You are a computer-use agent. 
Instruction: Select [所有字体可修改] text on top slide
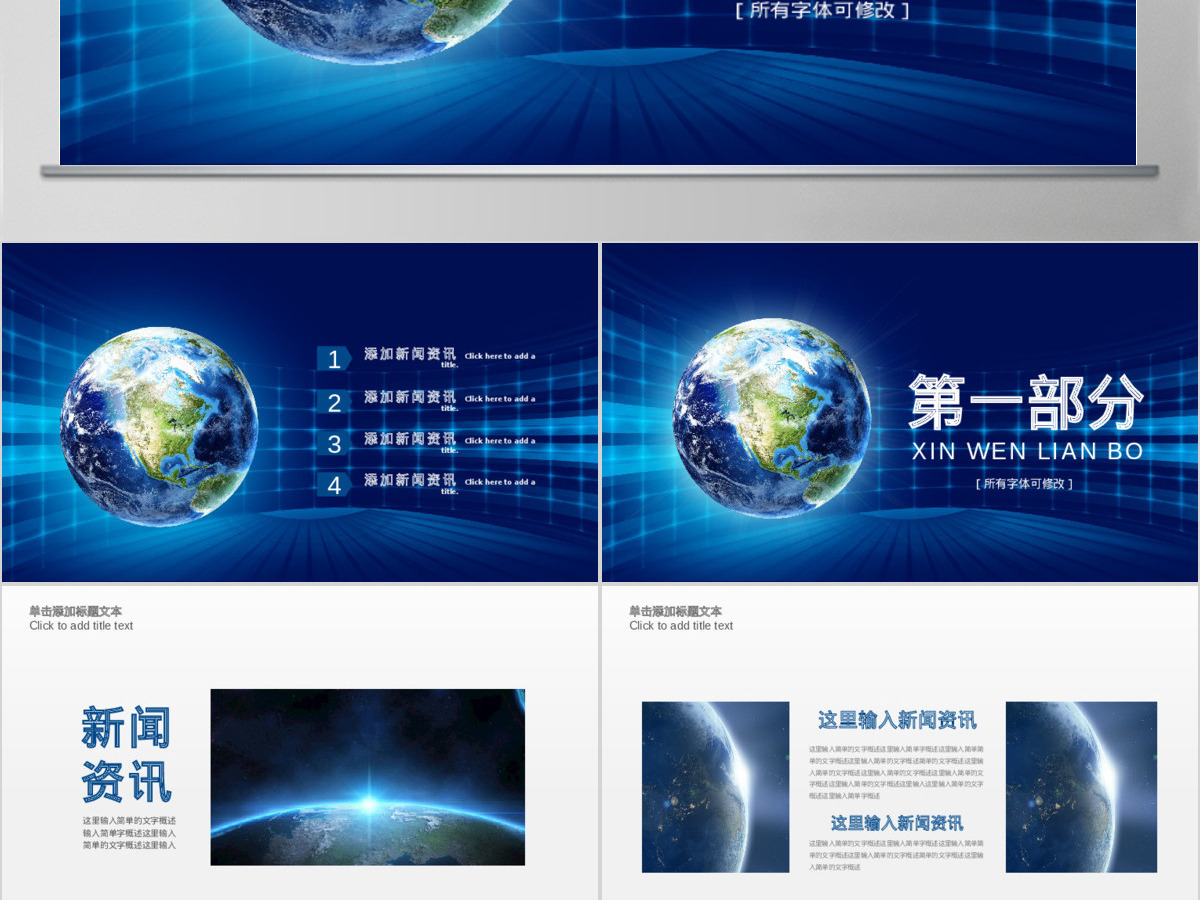click(822, 10)
